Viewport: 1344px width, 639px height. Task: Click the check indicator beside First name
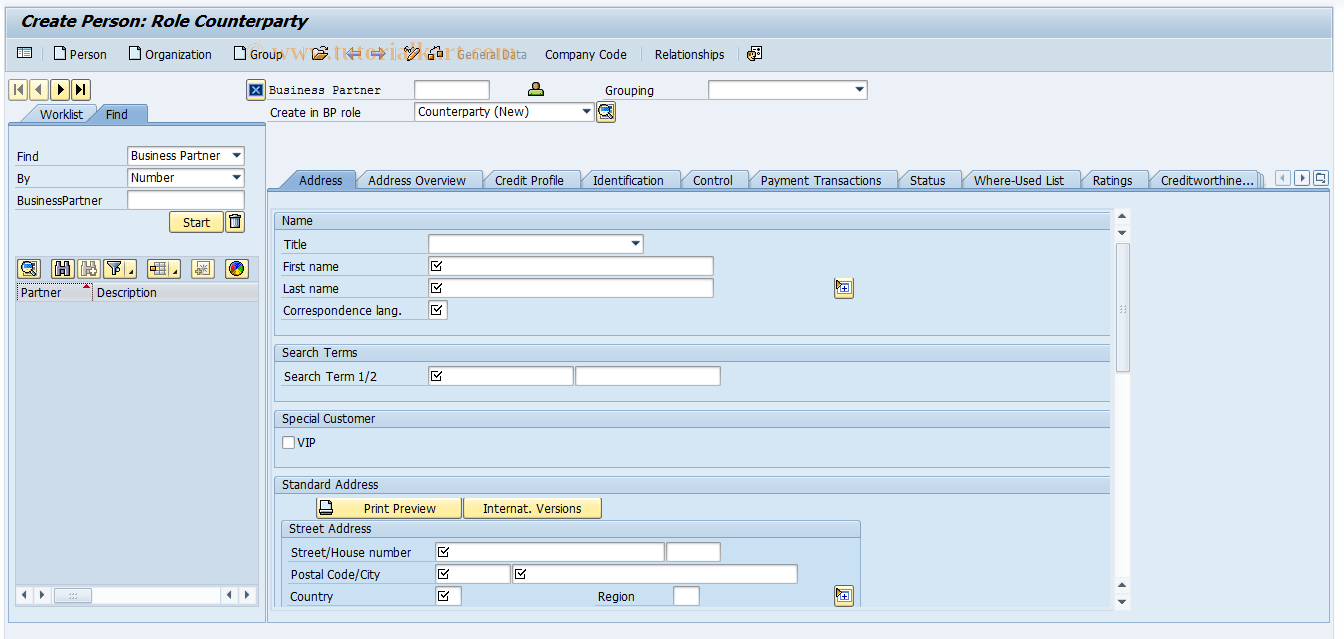pos(437,266)
